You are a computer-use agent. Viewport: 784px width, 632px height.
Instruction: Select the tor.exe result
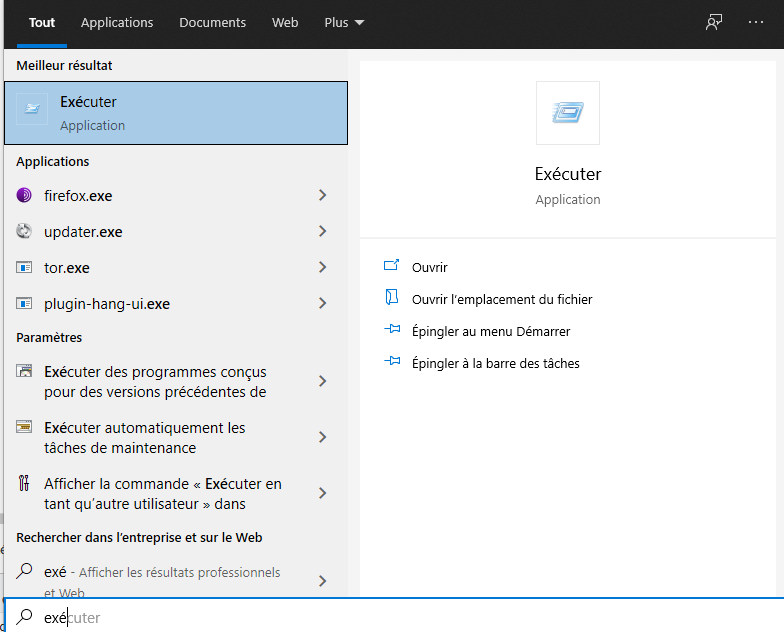tap(176, 268)
